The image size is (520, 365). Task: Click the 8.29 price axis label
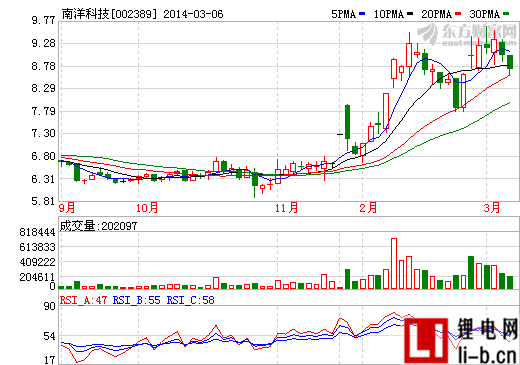pyautogui.click(x=43, y=89)
